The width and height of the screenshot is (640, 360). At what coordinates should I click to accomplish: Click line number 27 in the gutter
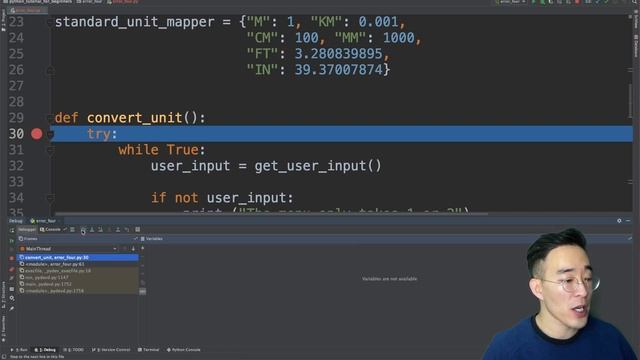16,86
